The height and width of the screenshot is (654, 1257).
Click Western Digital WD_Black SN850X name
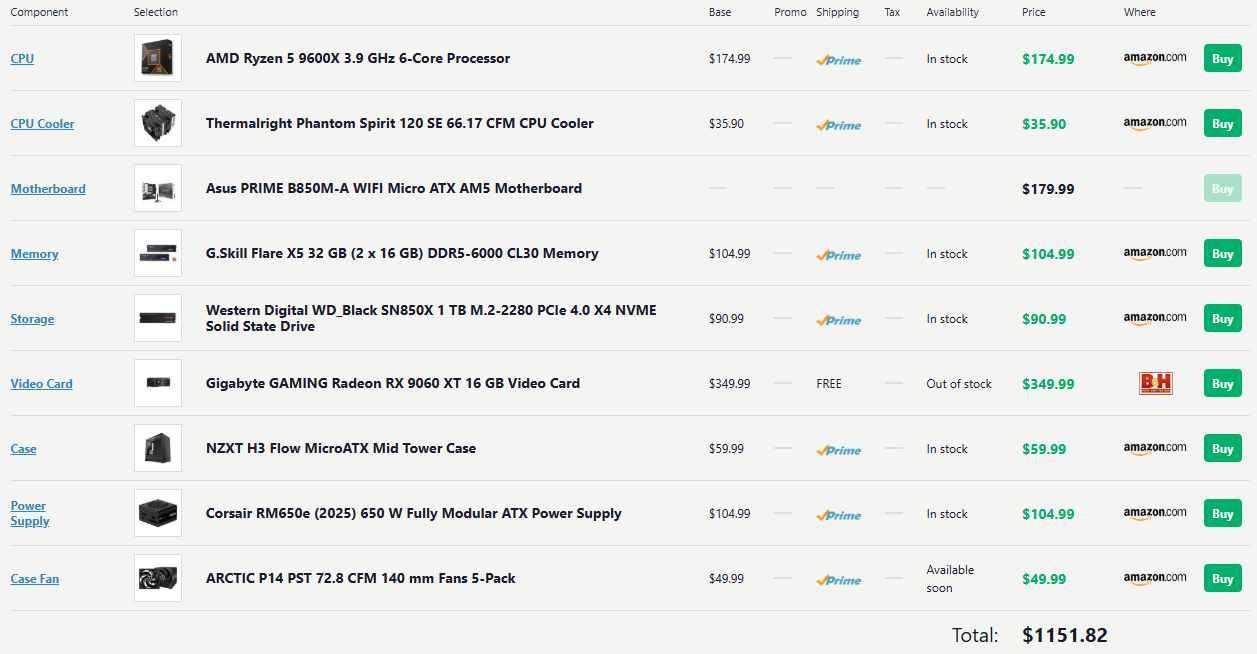click(x=431, y=318)
